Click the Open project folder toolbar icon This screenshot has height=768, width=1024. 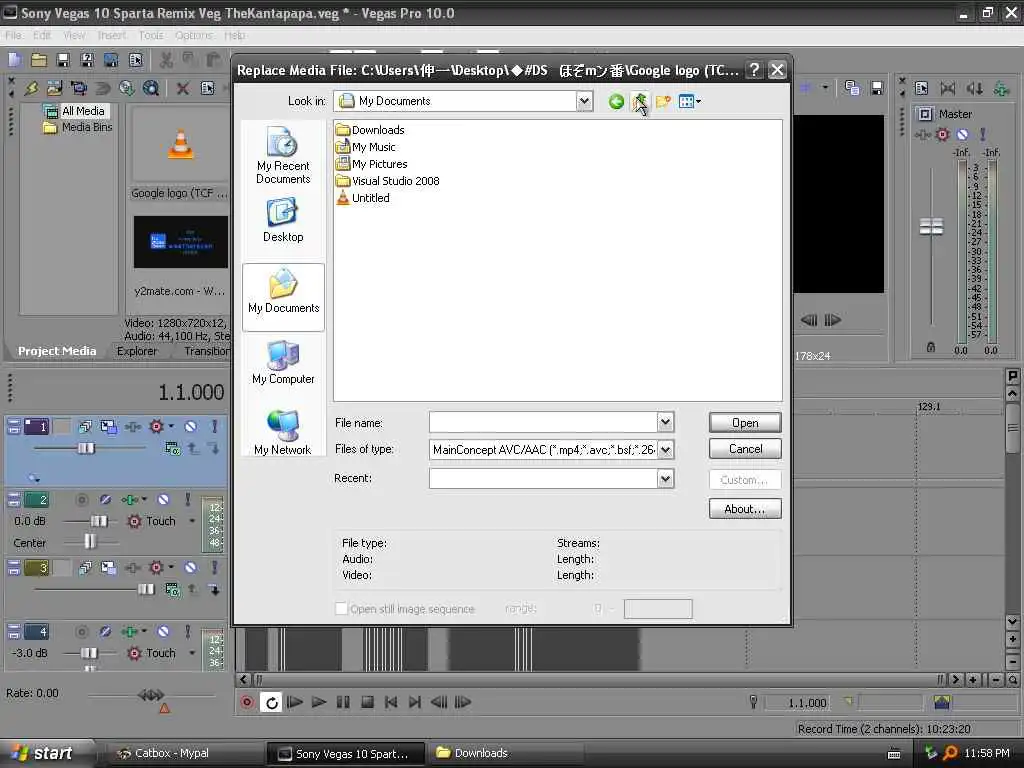(x=39, y=61)
